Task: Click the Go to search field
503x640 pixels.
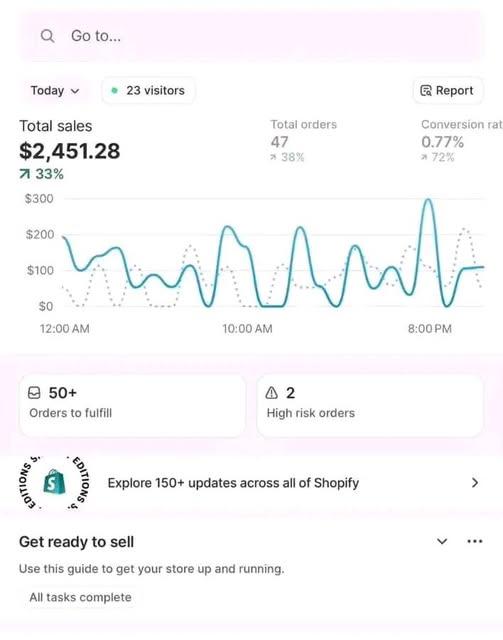Action: click(x=252, y=36)
